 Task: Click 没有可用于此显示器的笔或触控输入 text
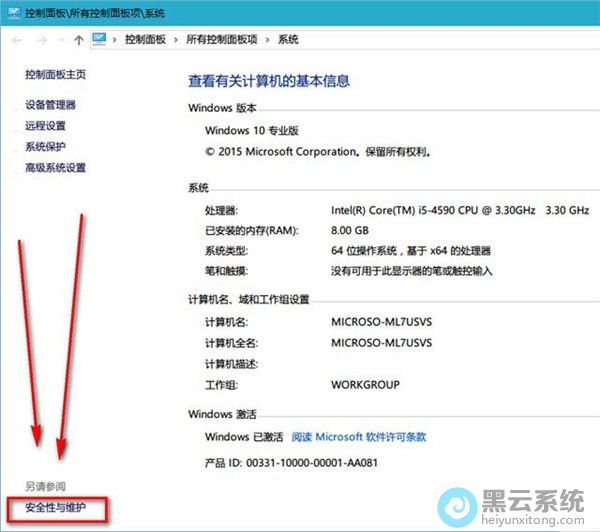tap(412, 271)
